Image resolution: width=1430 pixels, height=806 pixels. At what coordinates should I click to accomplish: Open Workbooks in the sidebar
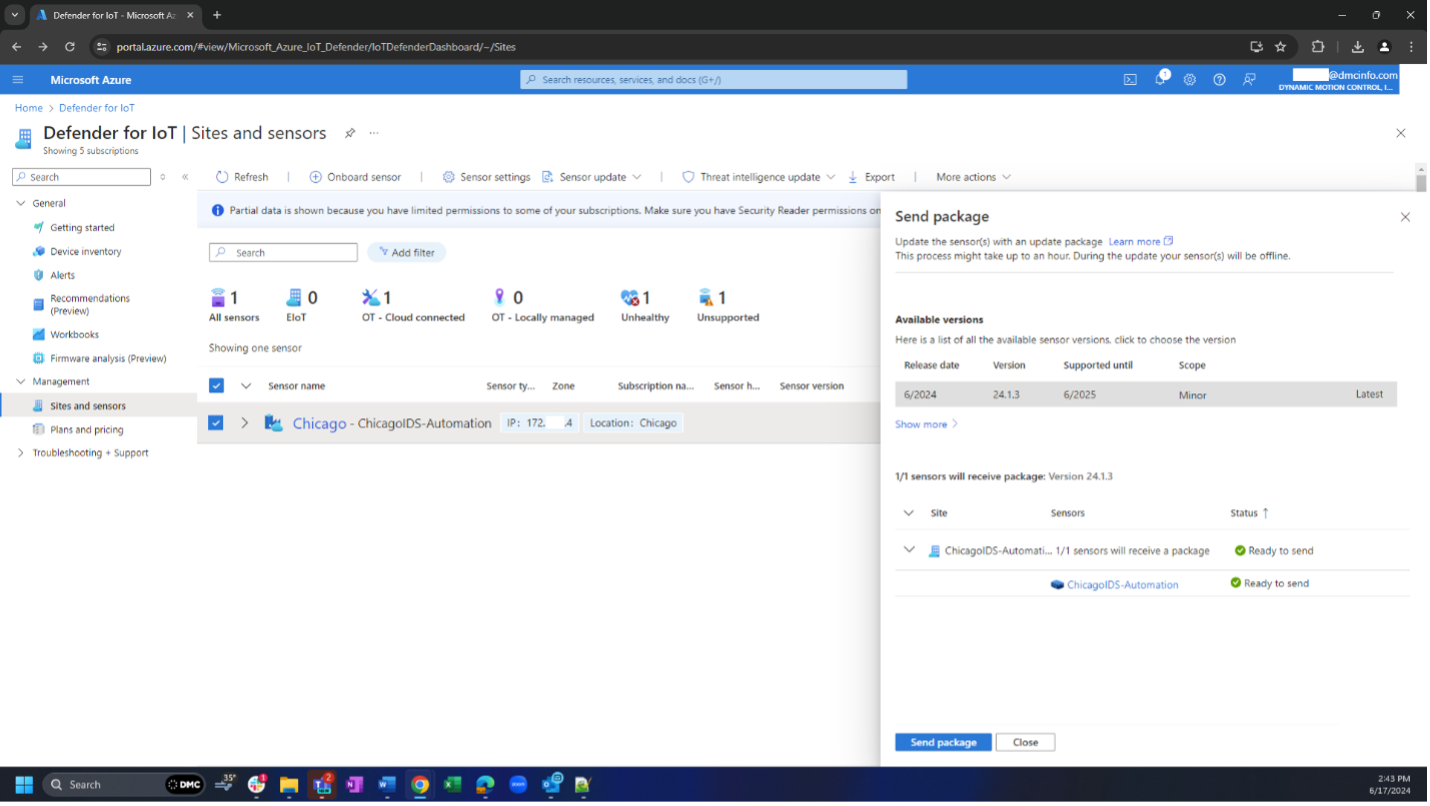pos(74,335)
